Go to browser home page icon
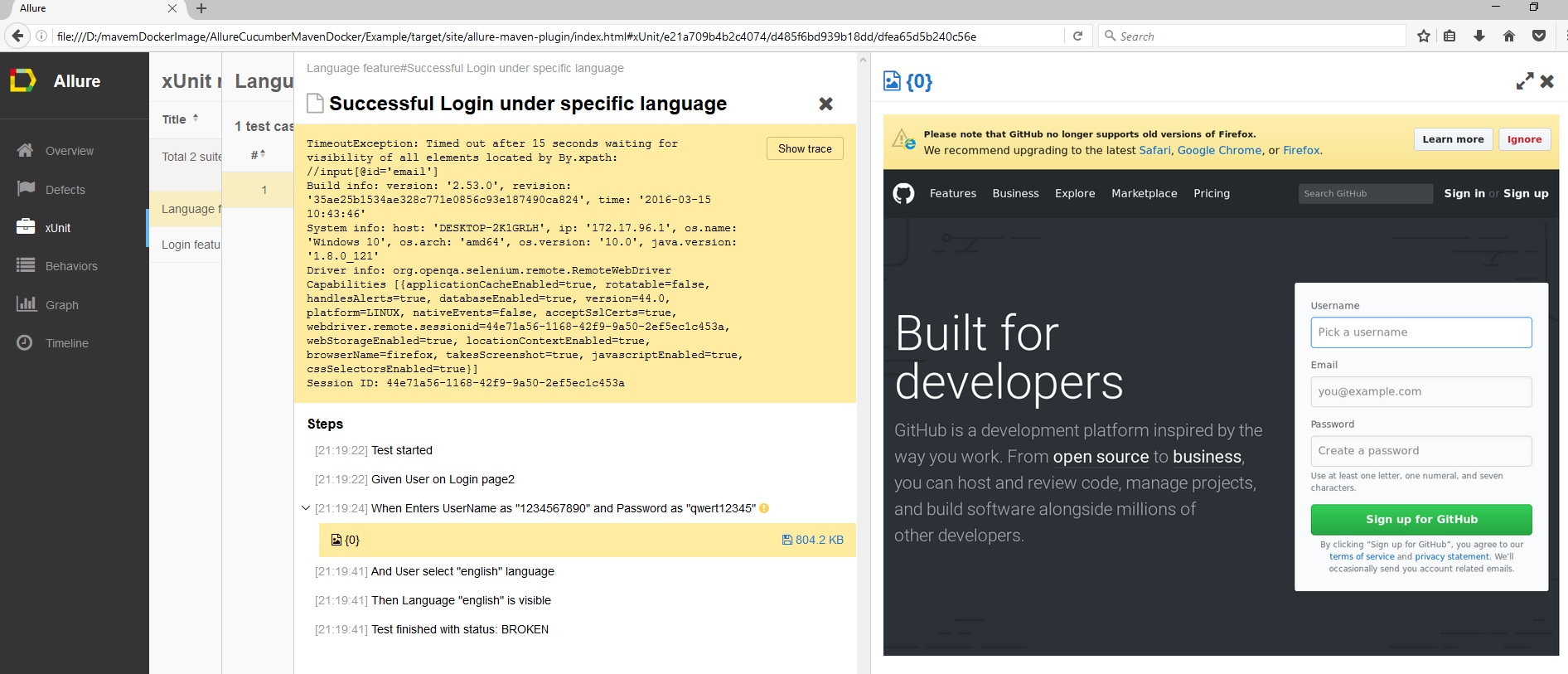This screenshot has width=1568, height=674. coord(1509,36)
